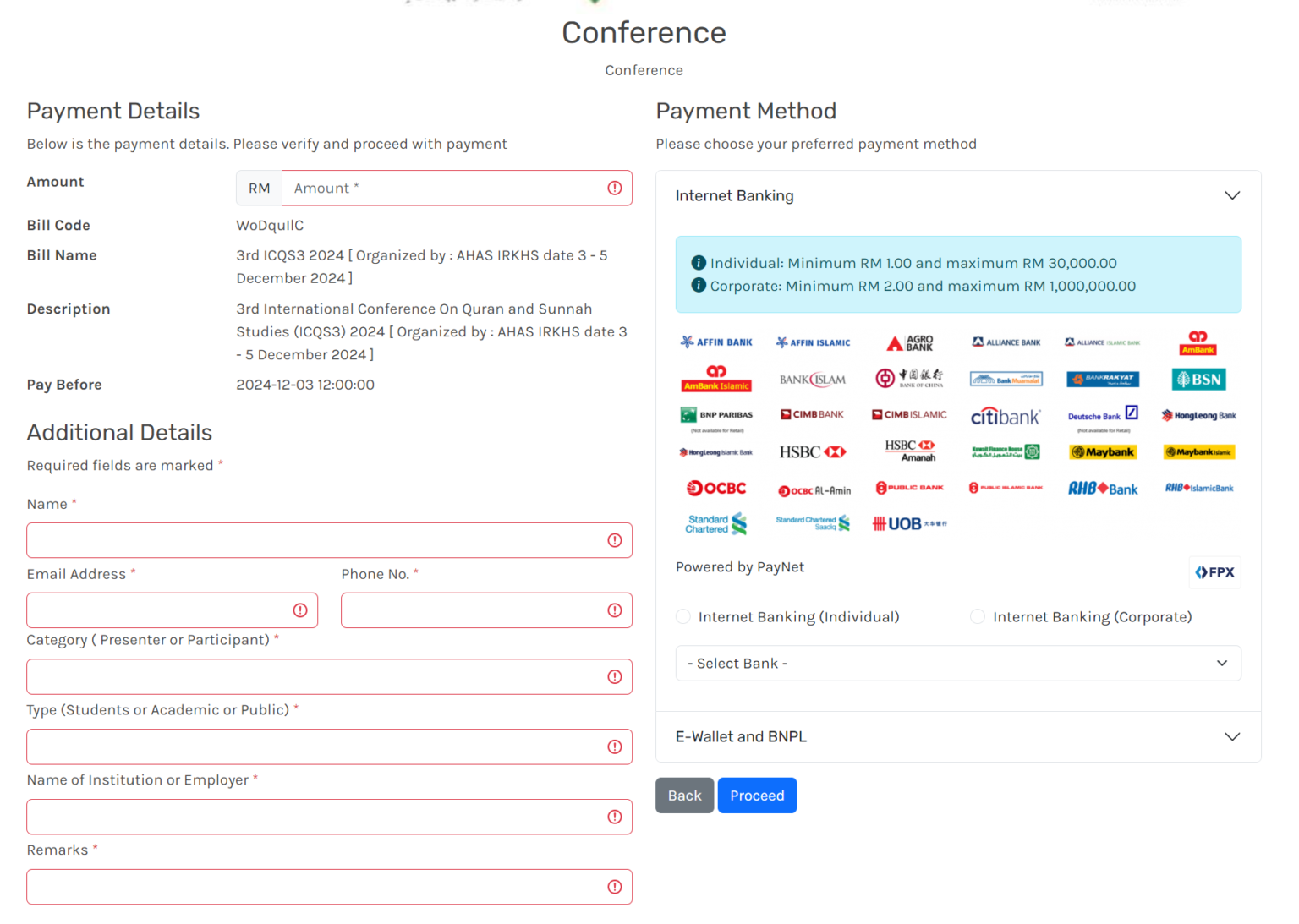This screenshot has width=1299, height=924.
Task: Click the OCBC bank logo
Action: (716, 489)
